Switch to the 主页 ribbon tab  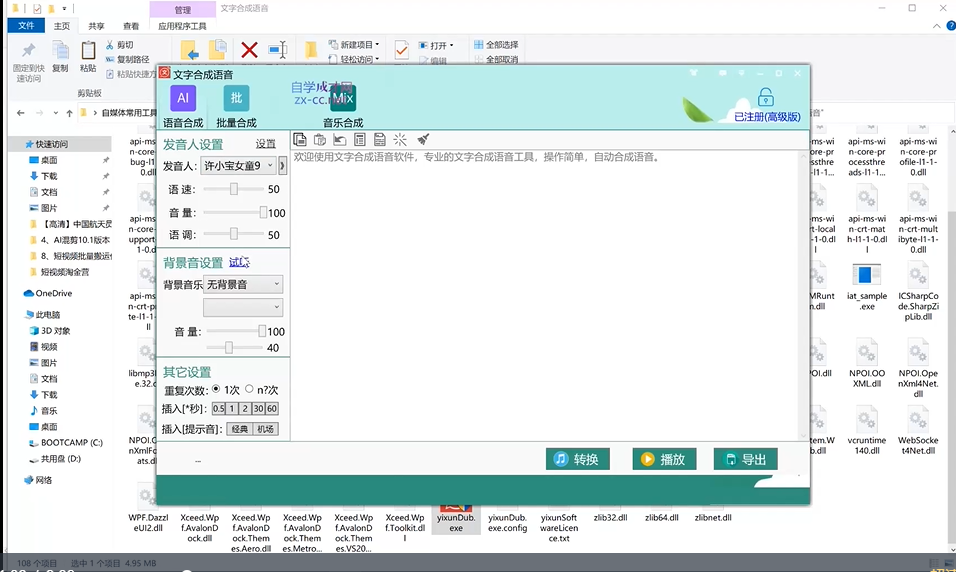click(62, 26)
